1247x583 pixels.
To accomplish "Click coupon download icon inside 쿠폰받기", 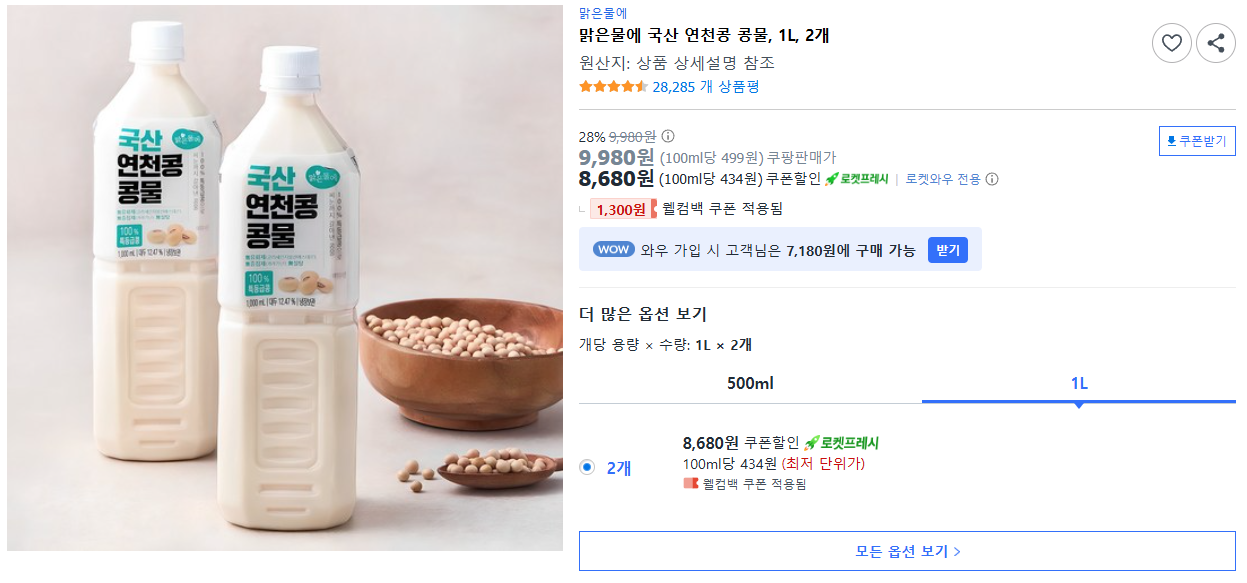I will pyautogui.click(x=1172, y=141).
